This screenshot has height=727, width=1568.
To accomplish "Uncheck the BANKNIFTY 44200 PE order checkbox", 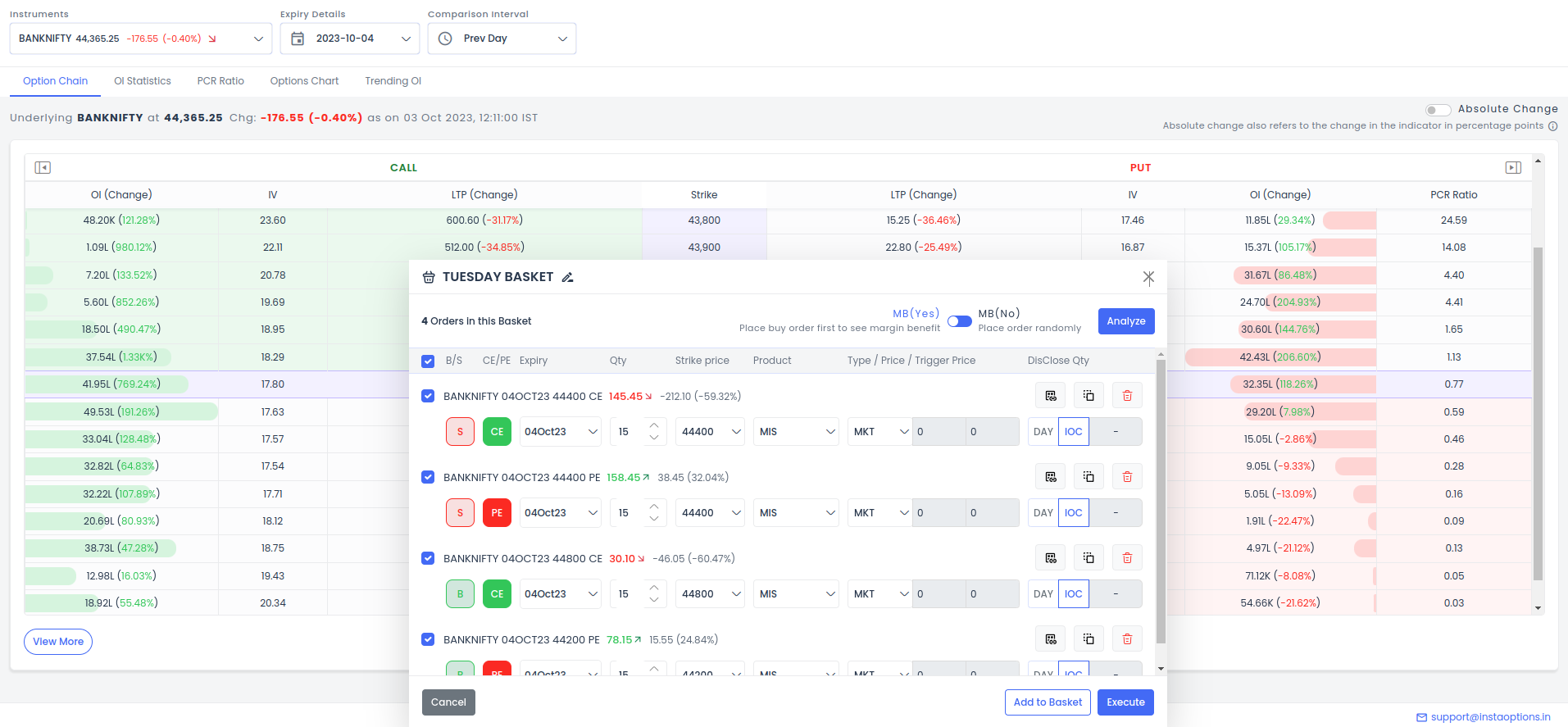I will [x=428, y=639].
